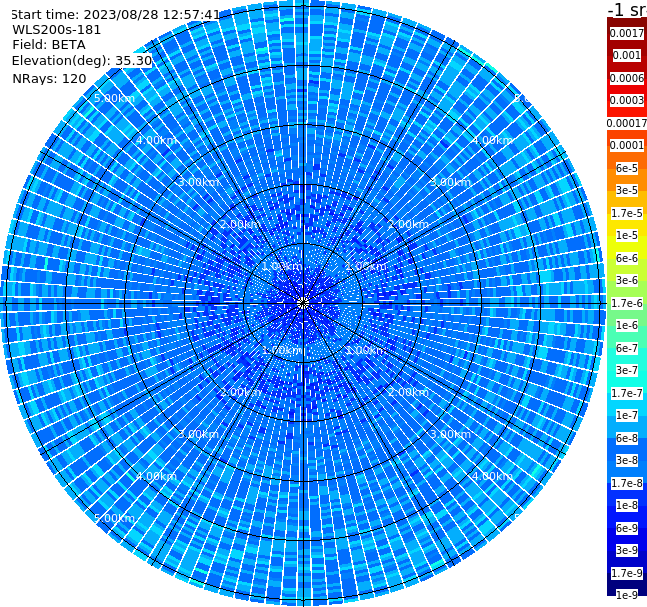Select the 0.0006 colorbar tick label
This screenshot has height=607, width=647.
[627, 78]
